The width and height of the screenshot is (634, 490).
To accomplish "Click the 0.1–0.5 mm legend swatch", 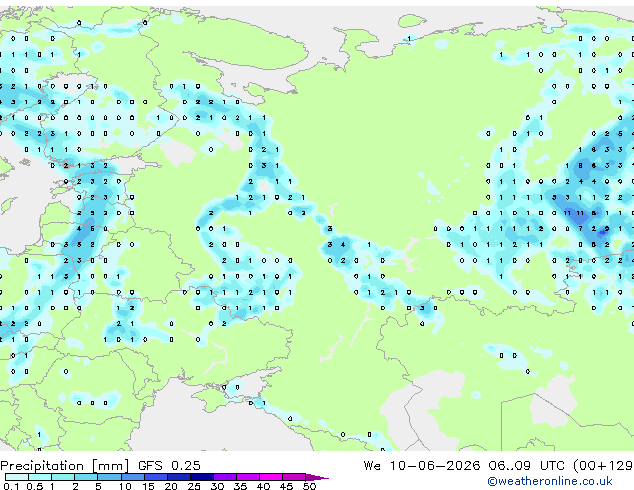I will pyautogui.click(x=17, y=477).
